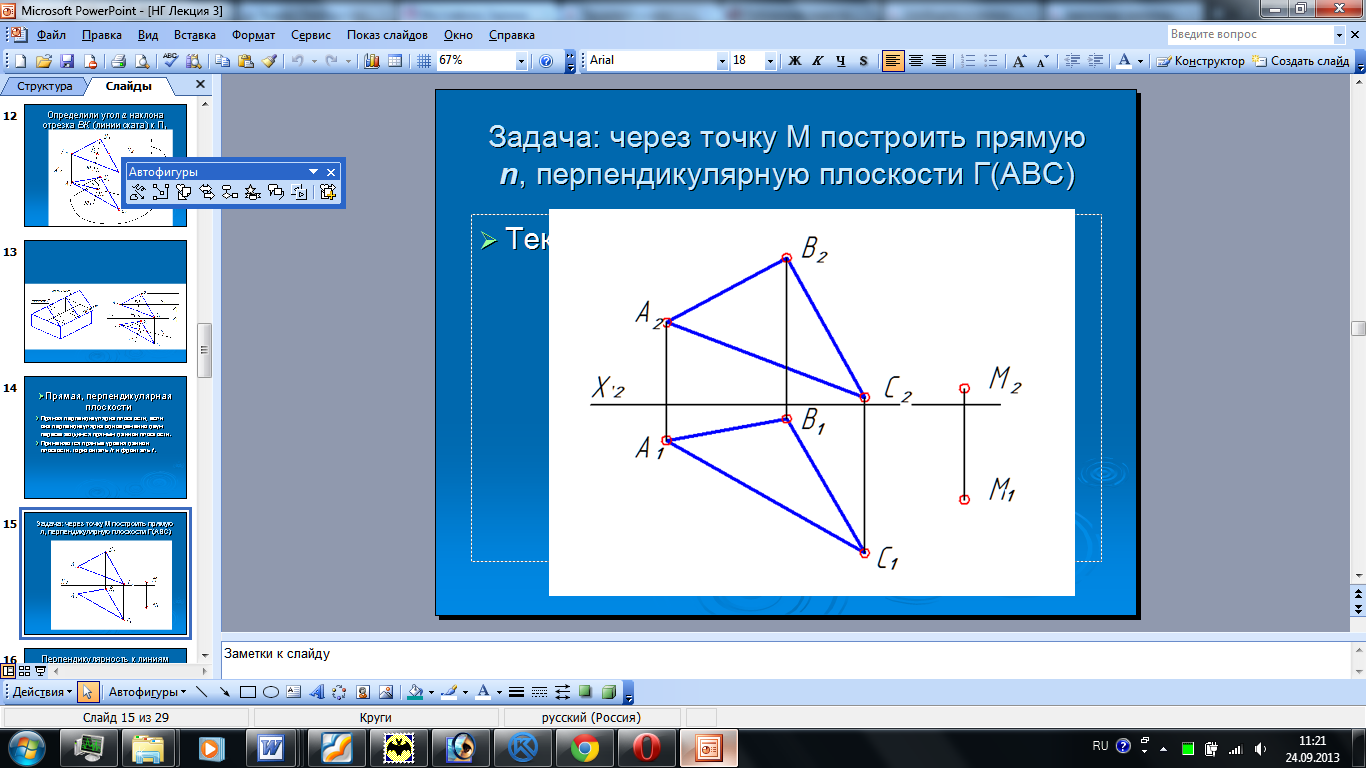Select the Oval shape tool

270,692
